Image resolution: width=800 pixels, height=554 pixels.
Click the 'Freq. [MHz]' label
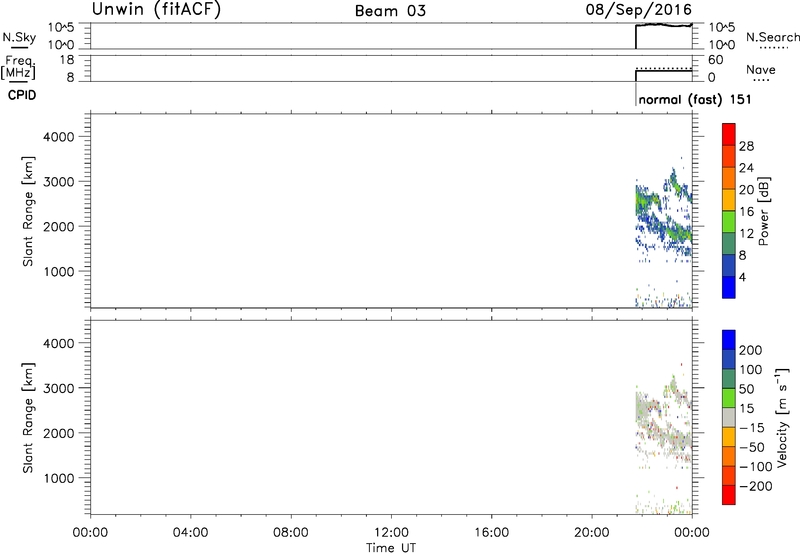click(18, 67)
